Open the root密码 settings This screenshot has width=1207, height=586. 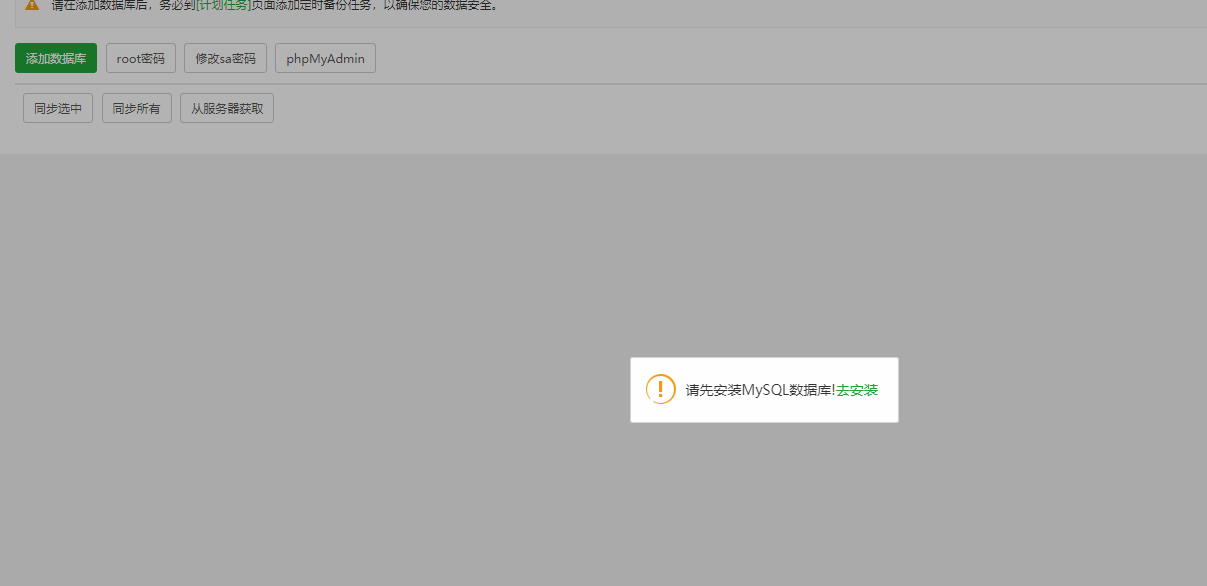coord(141,58)
